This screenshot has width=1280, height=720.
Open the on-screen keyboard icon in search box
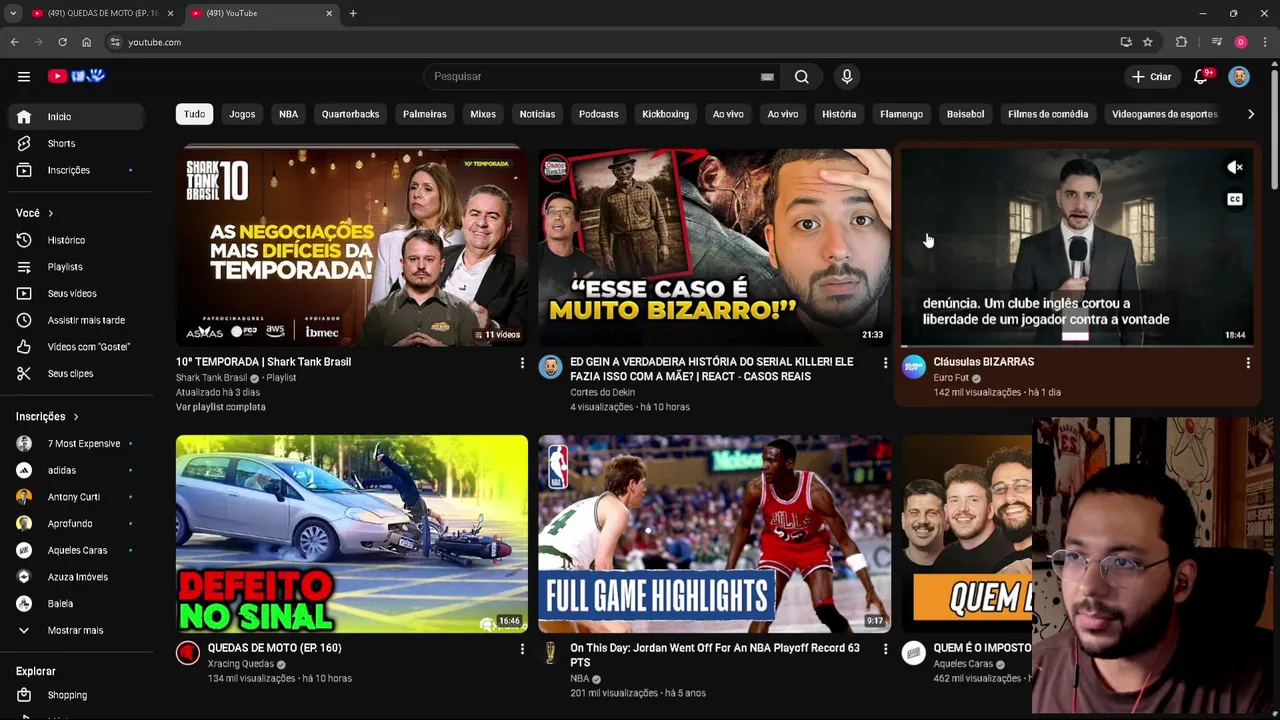coord(767,76)
